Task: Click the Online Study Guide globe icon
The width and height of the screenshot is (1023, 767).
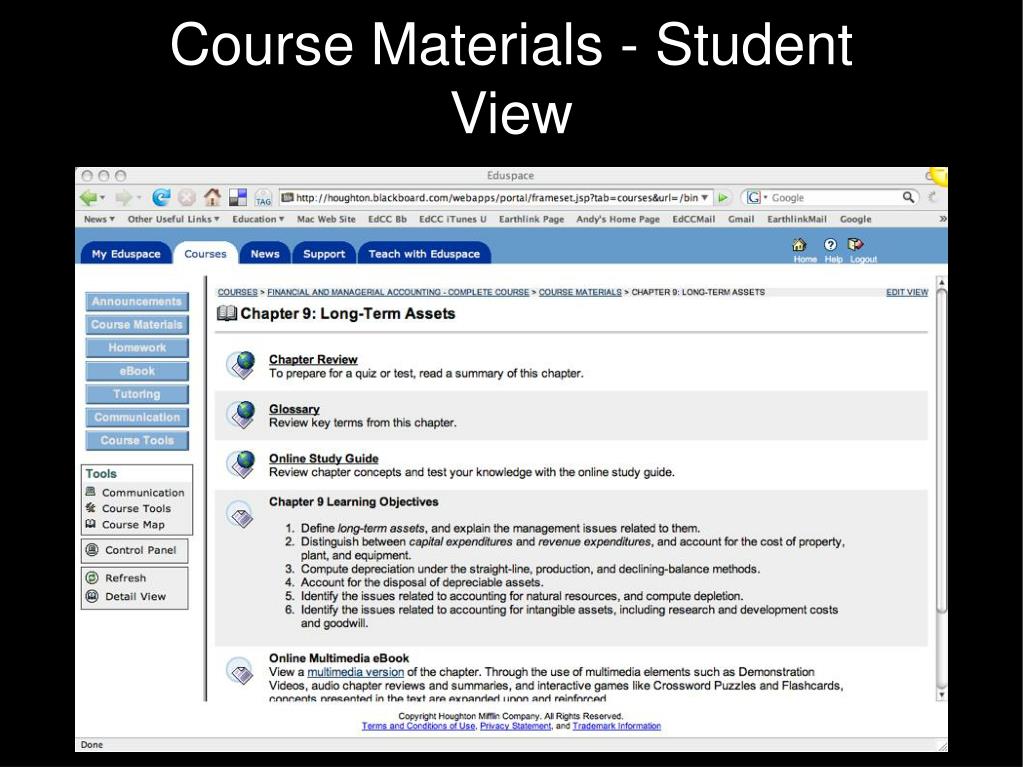Action: point(241,464)
